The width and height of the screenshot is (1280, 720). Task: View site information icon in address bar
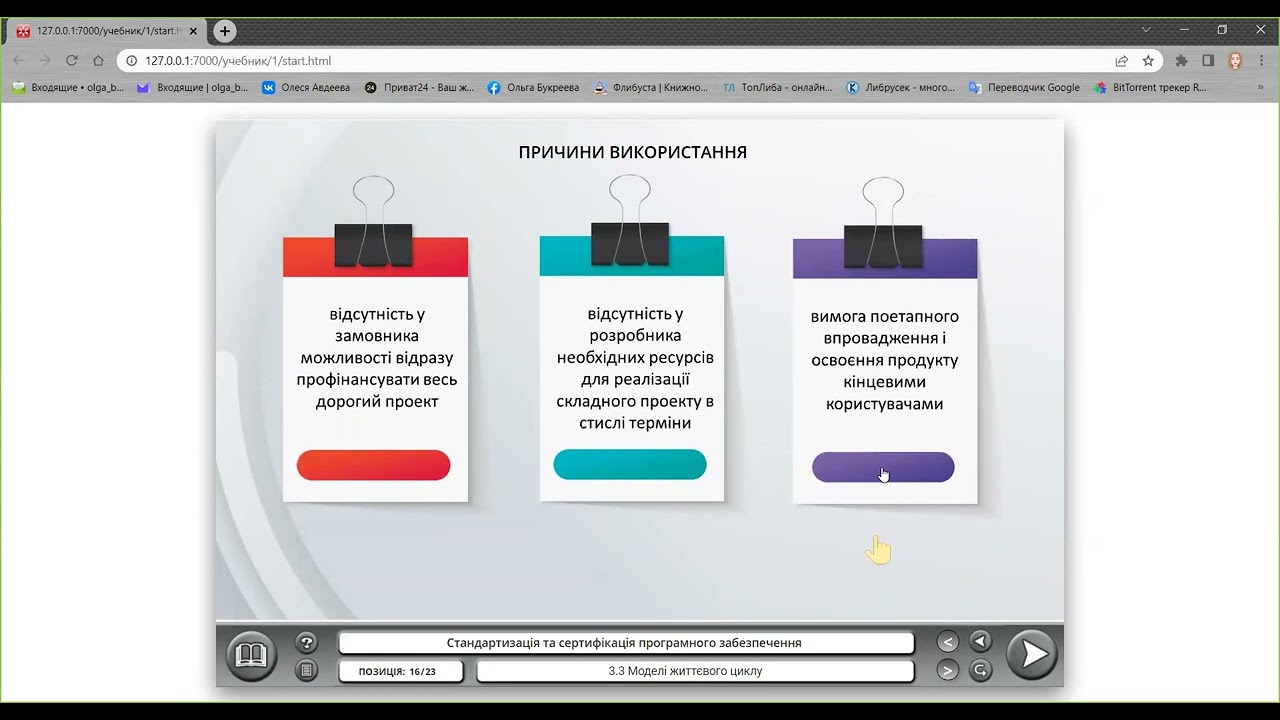click(131, 60)
